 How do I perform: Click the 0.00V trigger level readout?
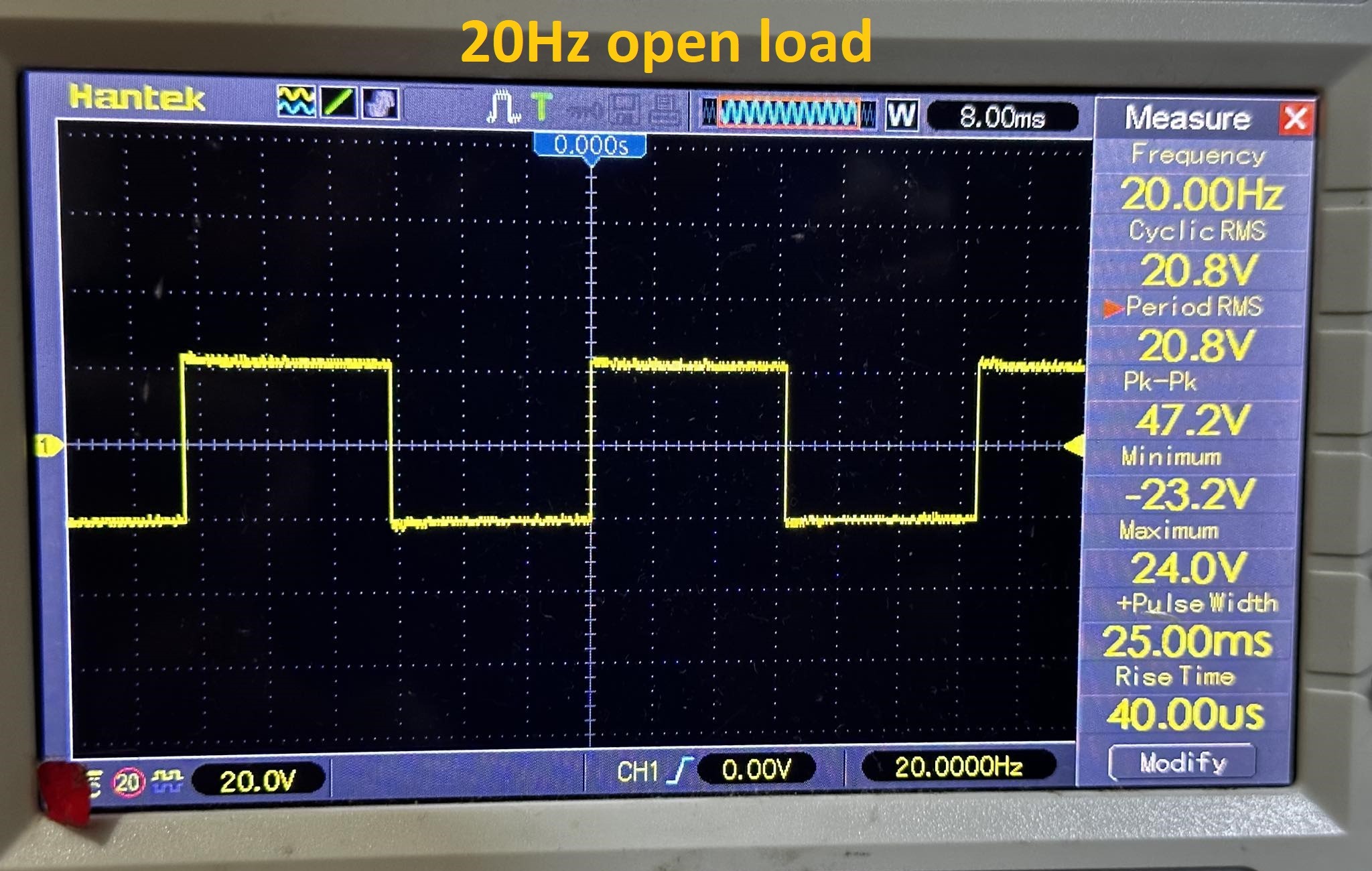[757, 770]
